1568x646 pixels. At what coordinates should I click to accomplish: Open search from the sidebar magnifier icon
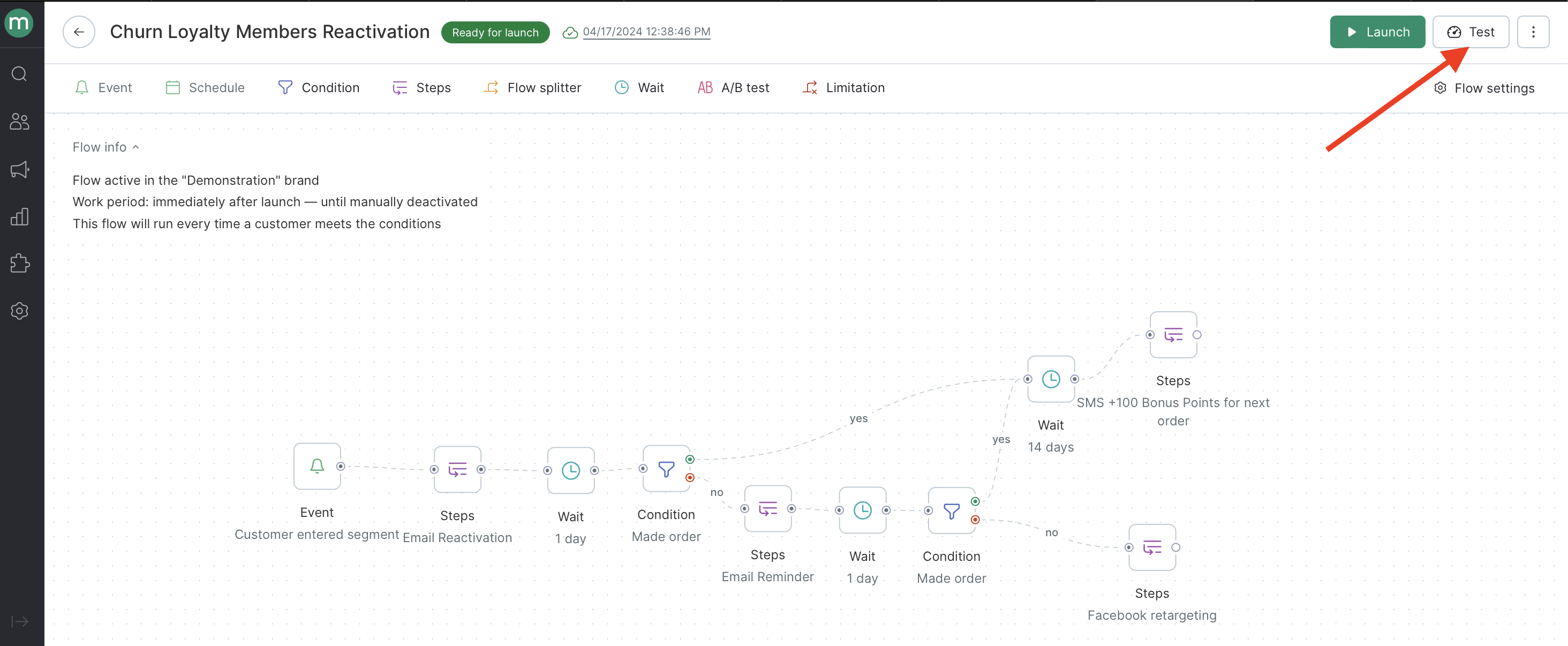(19, 74)
